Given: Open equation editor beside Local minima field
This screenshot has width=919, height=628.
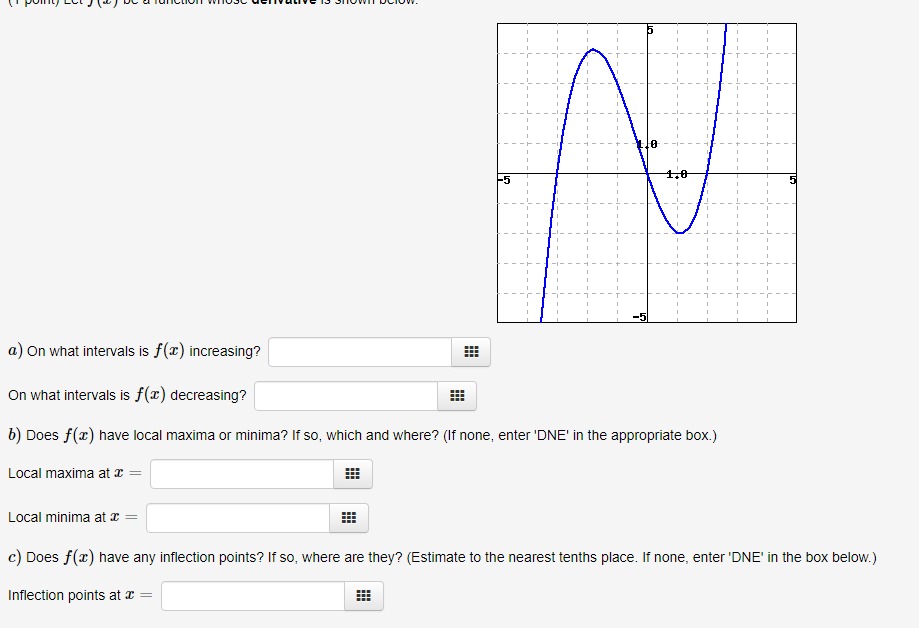Looking at the screenshot, I should point(347,518).
